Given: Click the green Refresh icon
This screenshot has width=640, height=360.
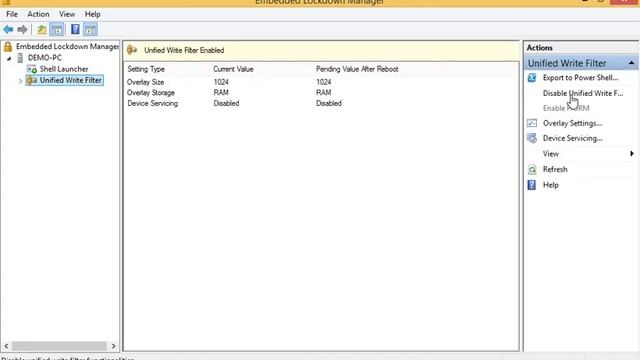Looking at the screenshot, I should click(x=532, y=169).
